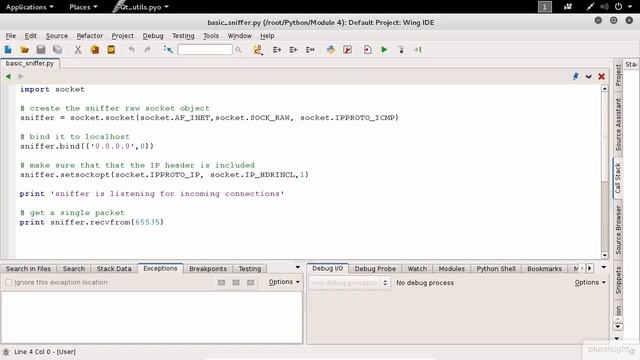Open the Places system menu
640x360 pixels.
coord(83,7)
